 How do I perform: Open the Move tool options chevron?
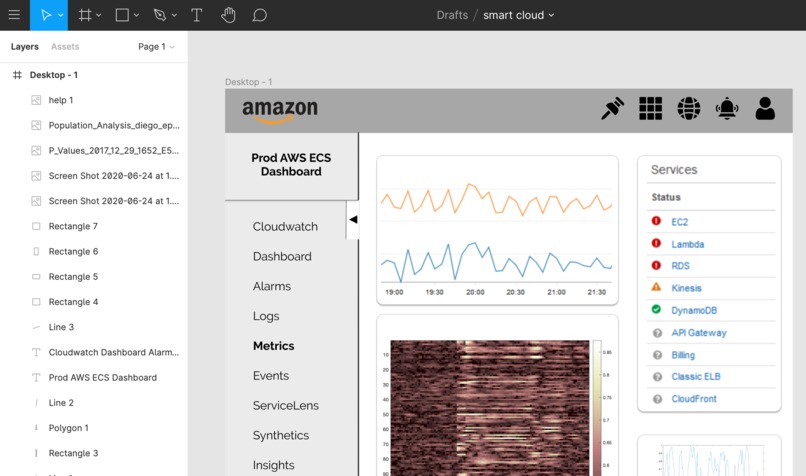61,15
